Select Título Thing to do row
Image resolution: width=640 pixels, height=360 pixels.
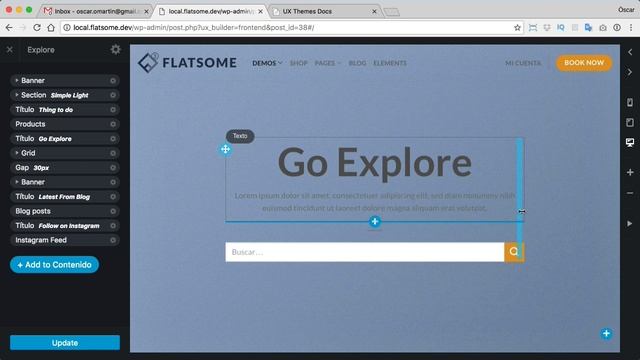[x=64, y=110]
